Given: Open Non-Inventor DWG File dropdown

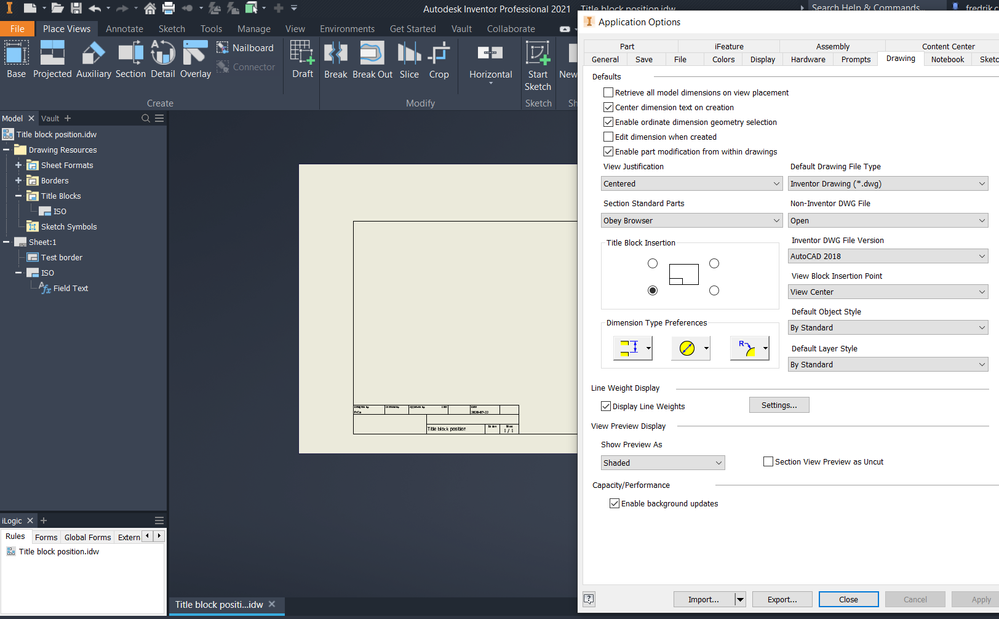Looking at the screenshot, I should [888, 220].
